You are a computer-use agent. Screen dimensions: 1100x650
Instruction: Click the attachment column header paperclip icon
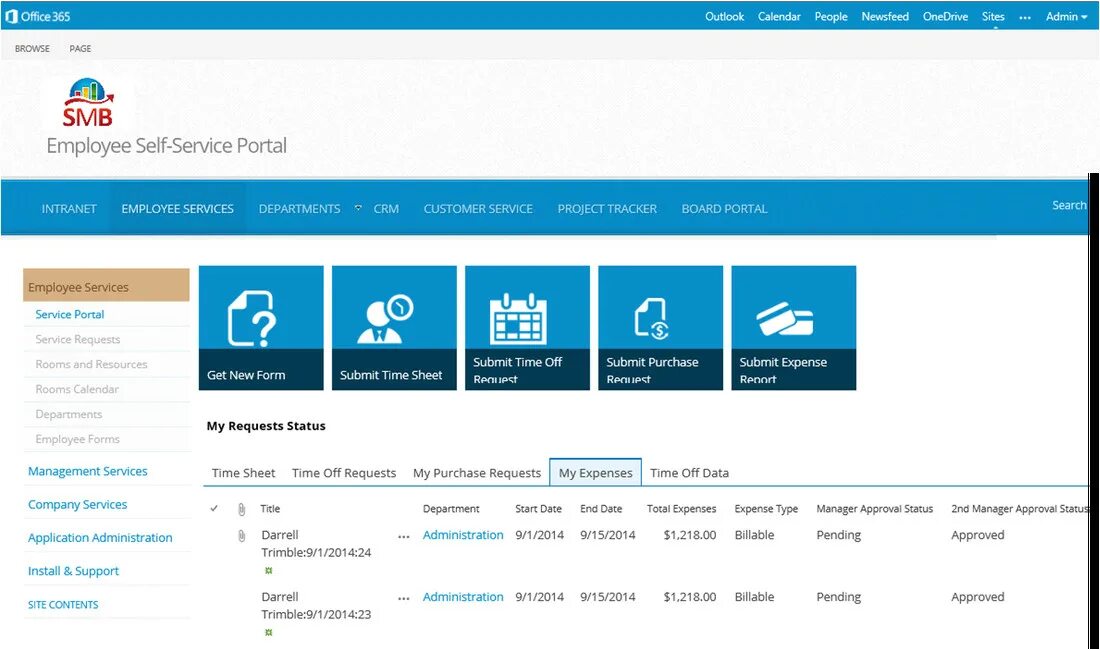click(241, 509)
